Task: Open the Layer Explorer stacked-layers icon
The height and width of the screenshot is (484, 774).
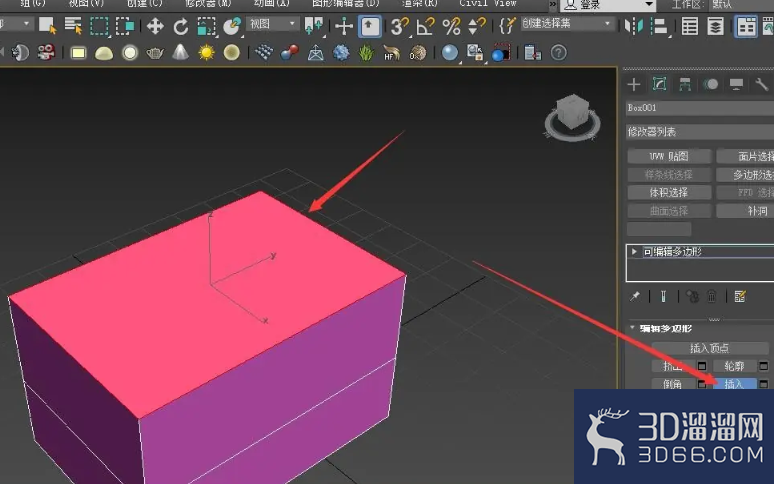Action: (715, 26)
